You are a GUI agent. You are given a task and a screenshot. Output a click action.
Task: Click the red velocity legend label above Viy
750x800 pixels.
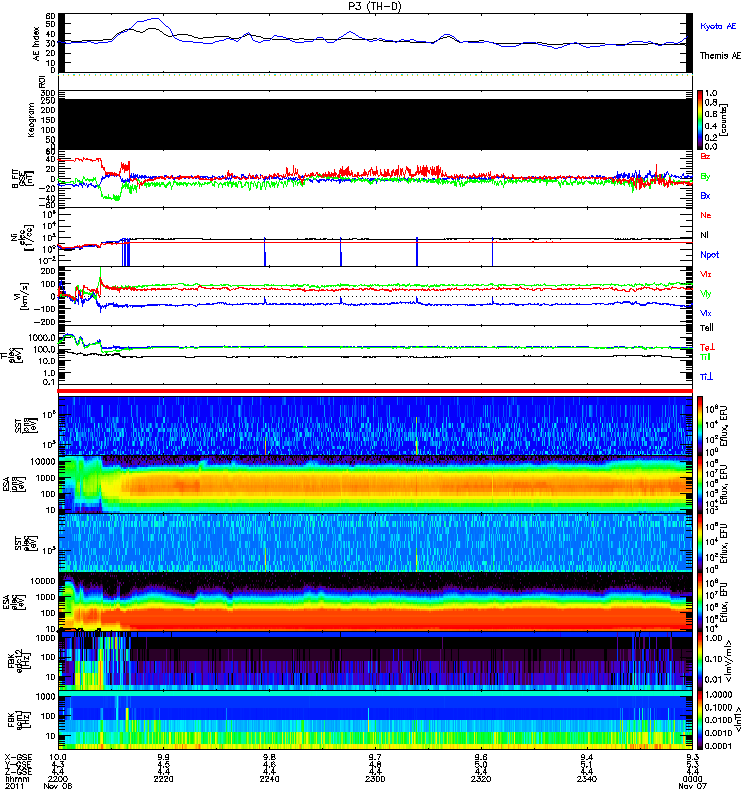[x=705, y=274]
